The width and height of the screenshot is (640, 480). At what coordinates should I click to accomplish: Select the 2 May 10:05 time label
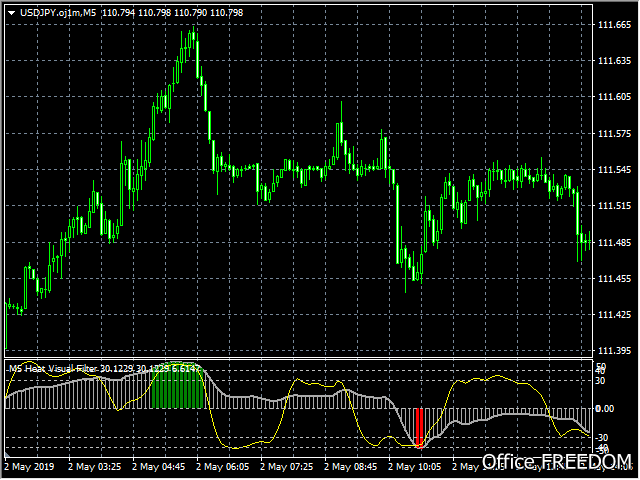pyautogui.click(x=415, y=467)
